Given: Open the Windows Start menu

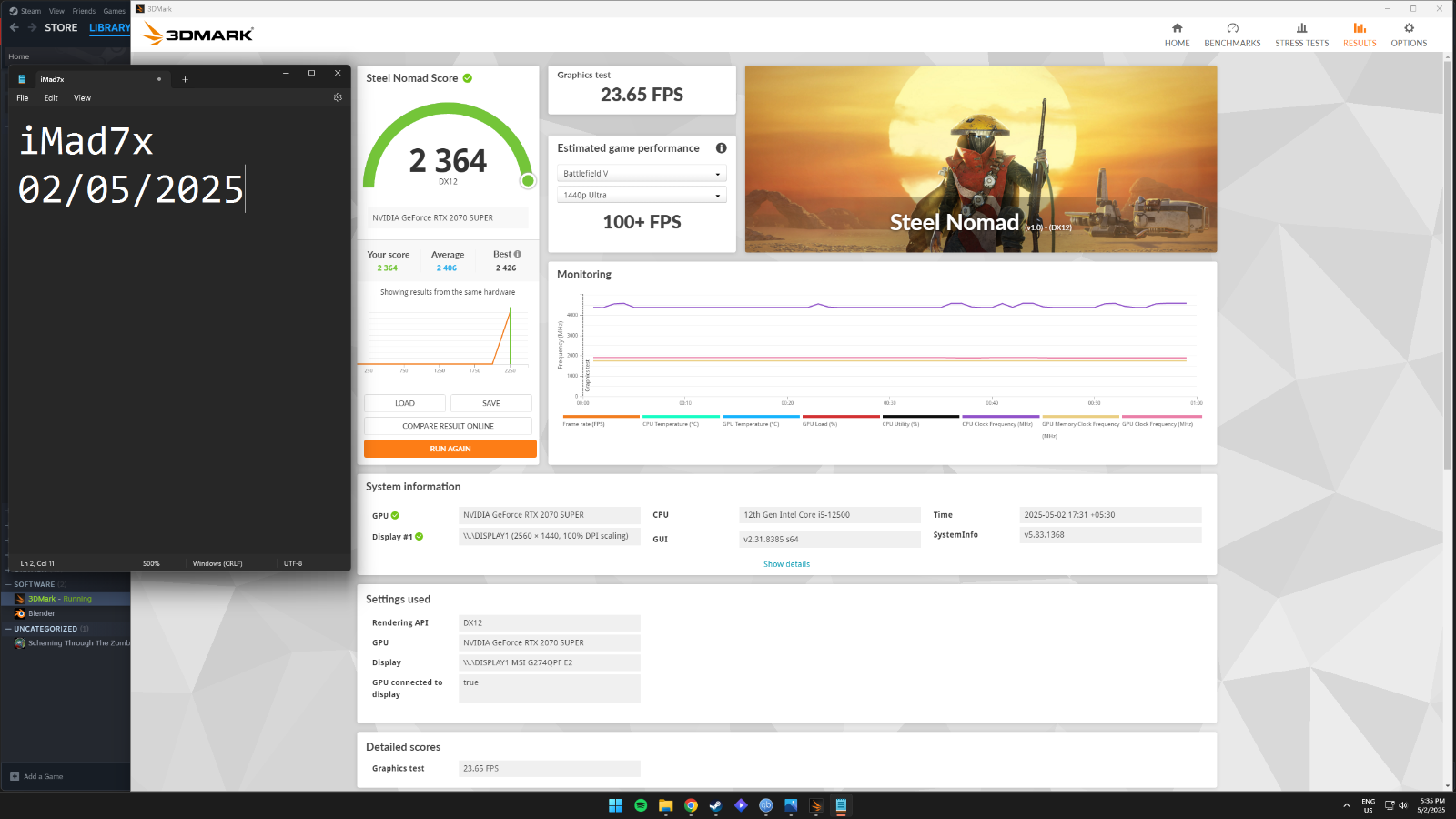Looking at the screenshot, I should (615, 805).
